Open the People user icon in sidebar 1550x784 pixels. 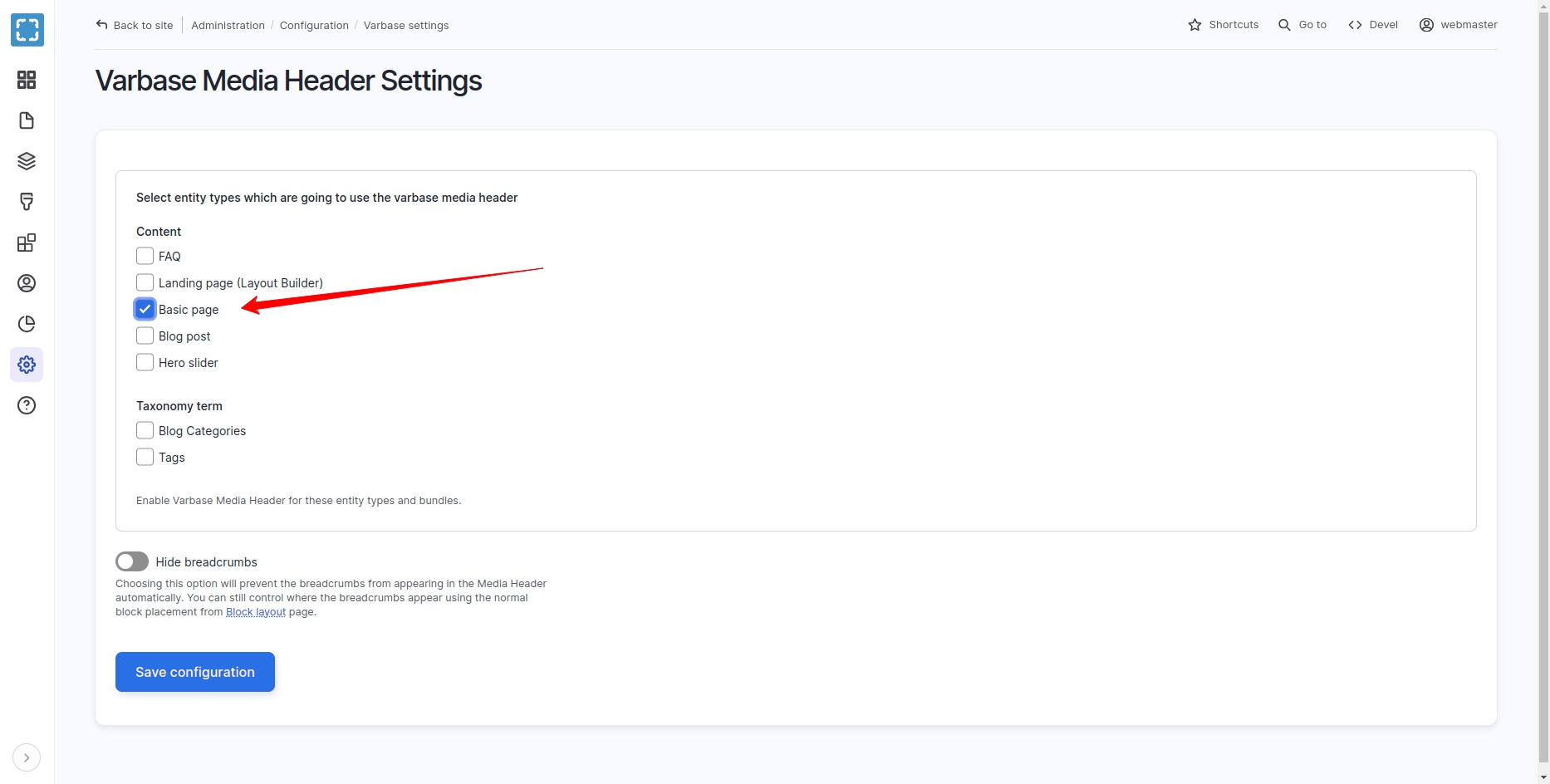[x=27, y=283]
